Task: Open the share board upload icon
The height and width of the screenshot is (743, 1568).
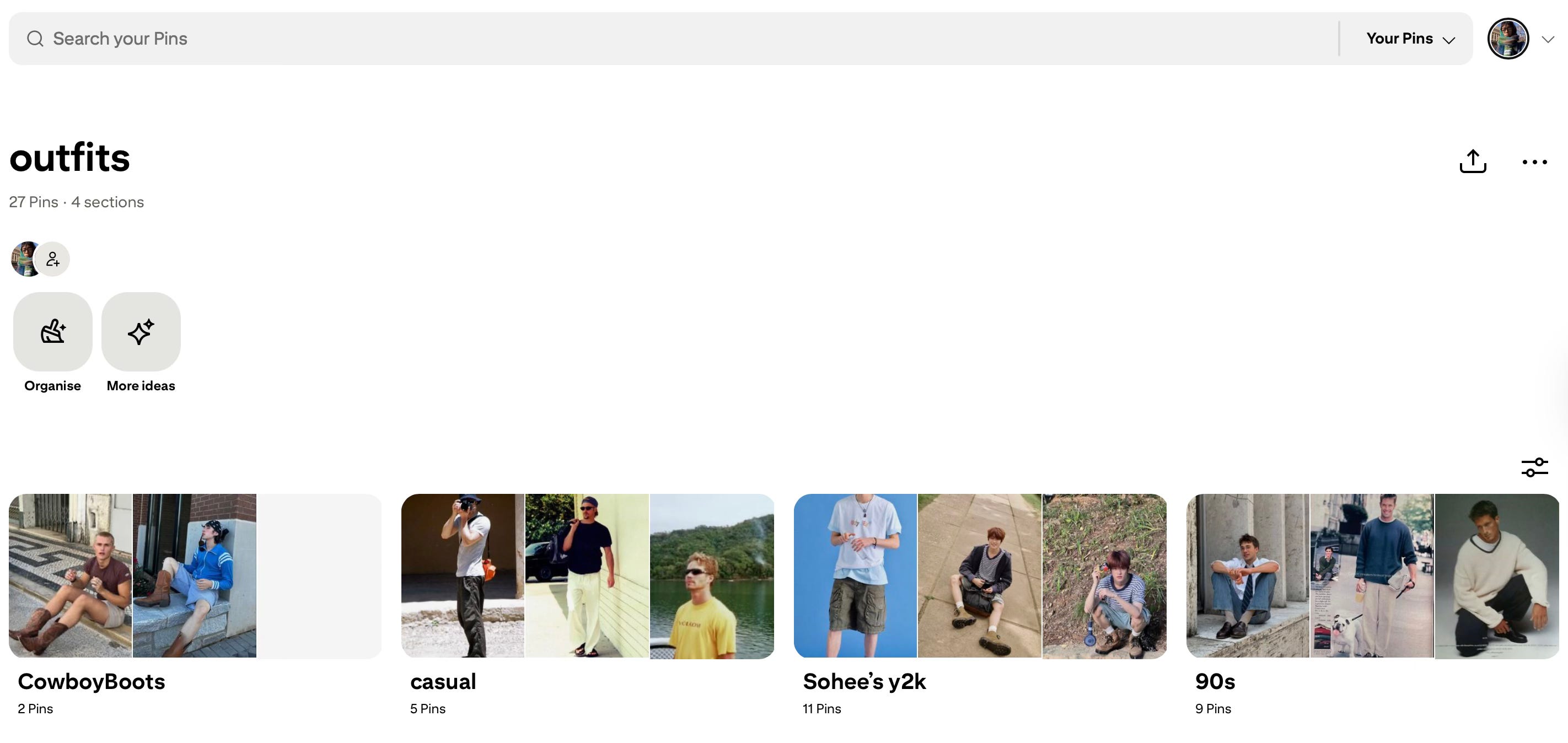Action: click(1473, 161)
